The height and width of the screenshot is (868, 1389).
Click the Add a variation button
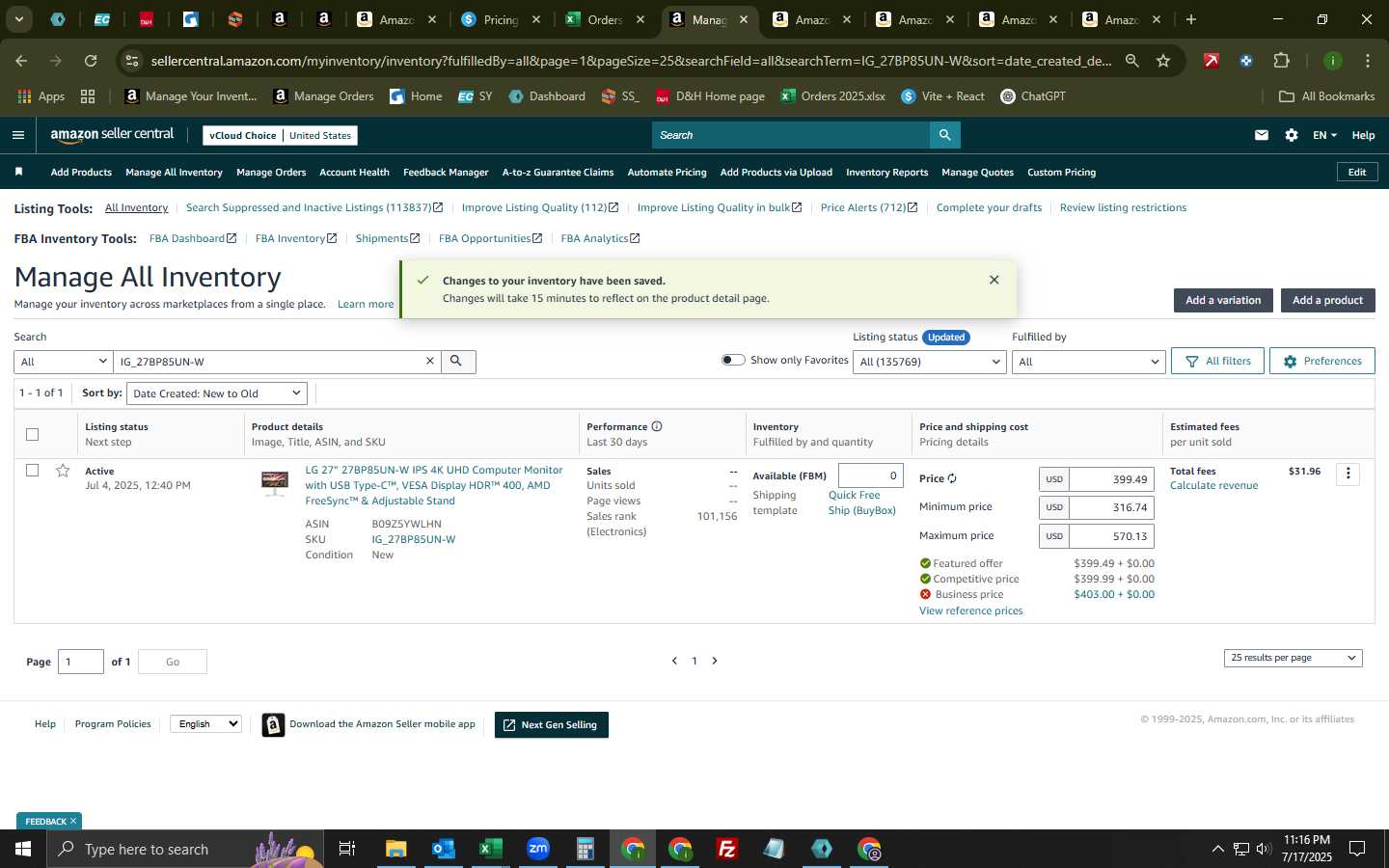[1223, 300]
